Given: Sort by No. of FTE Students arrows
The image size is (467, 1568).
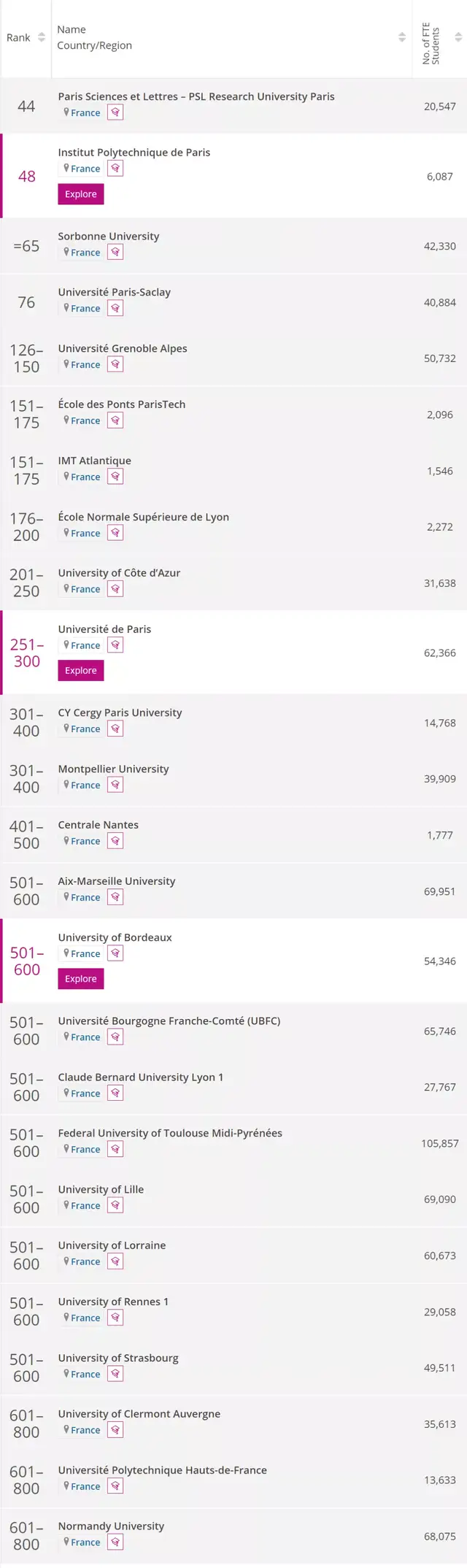Looking at the screenshot, I should point(458,37).
